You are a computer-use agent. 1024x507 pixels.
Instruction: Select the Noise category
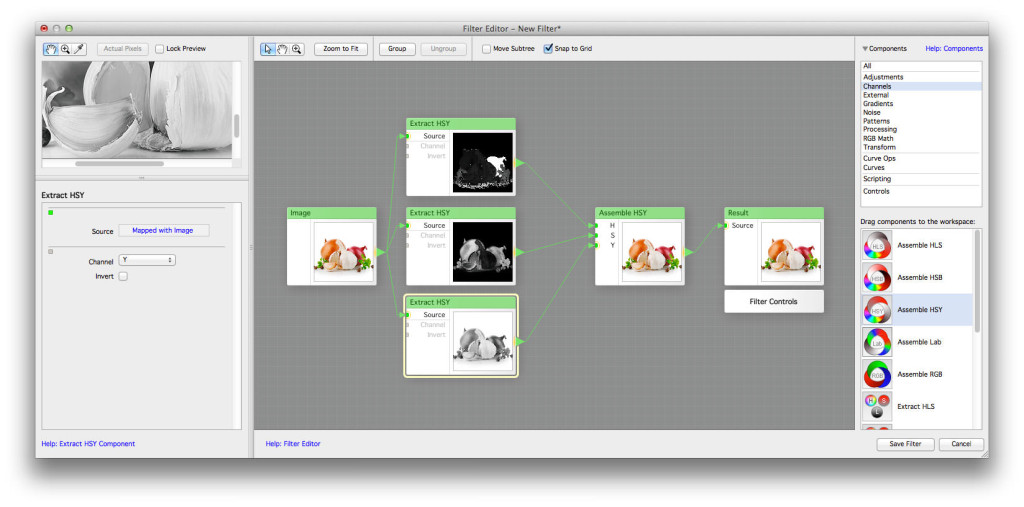[921, 112]
